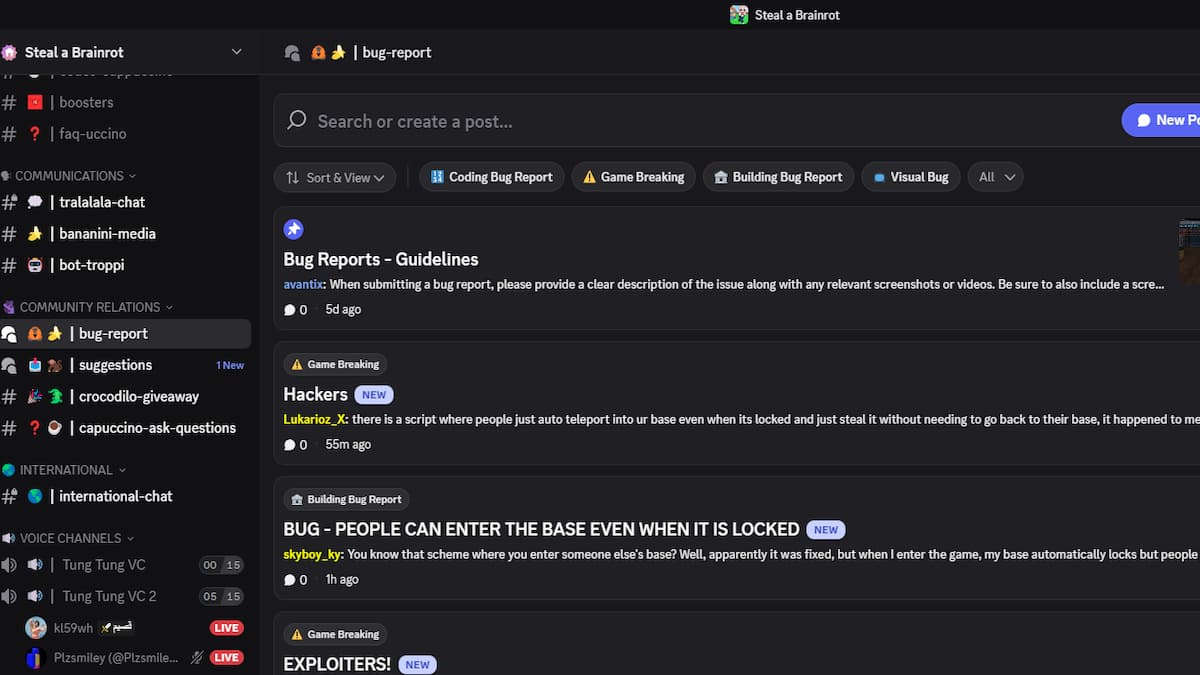Open the Sort & View dropdown
This screenshot has width=1200, height=675.
pos(334,177)
